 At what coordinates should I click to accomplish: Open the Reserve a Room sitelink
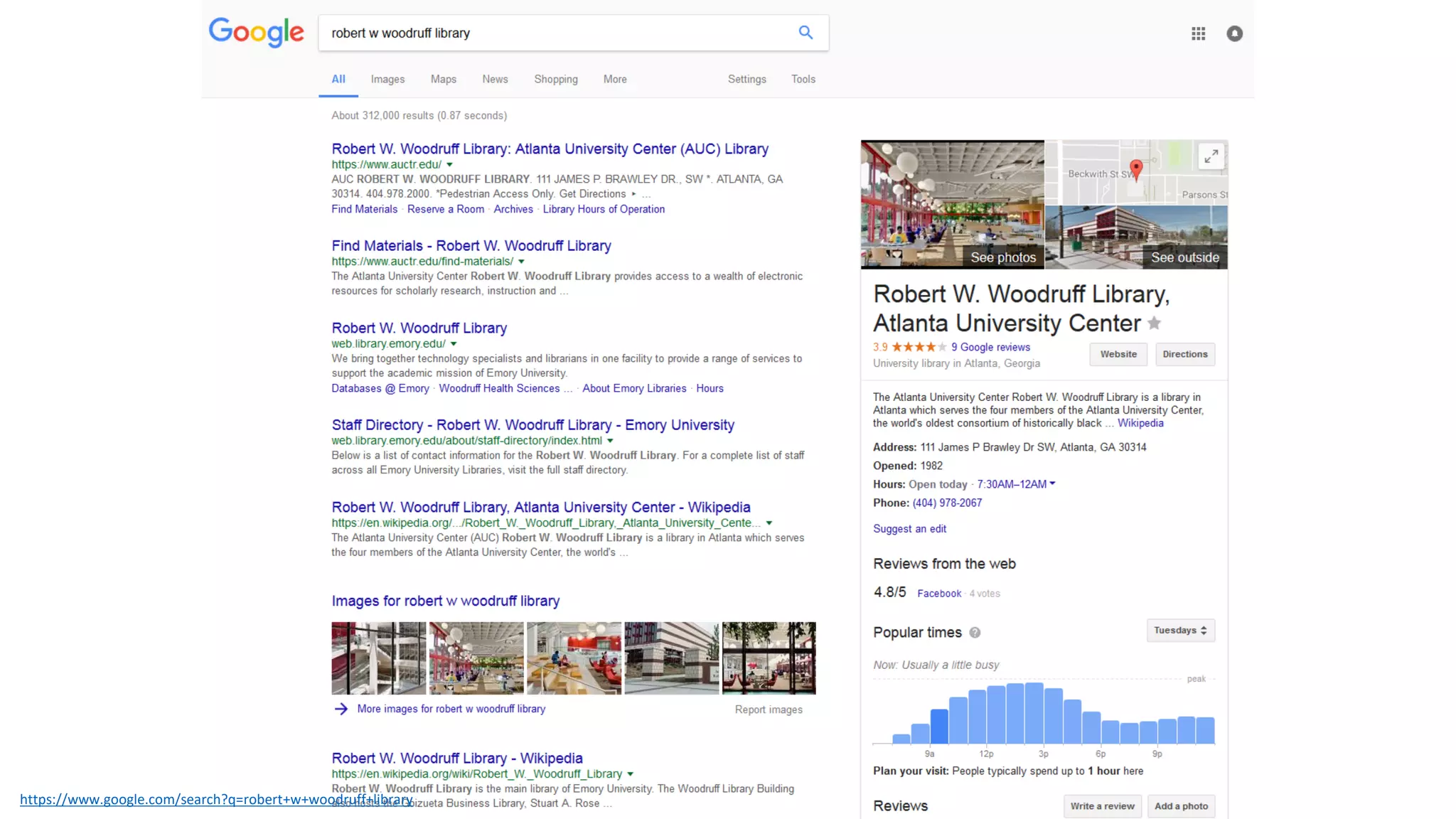pos(446,209)
